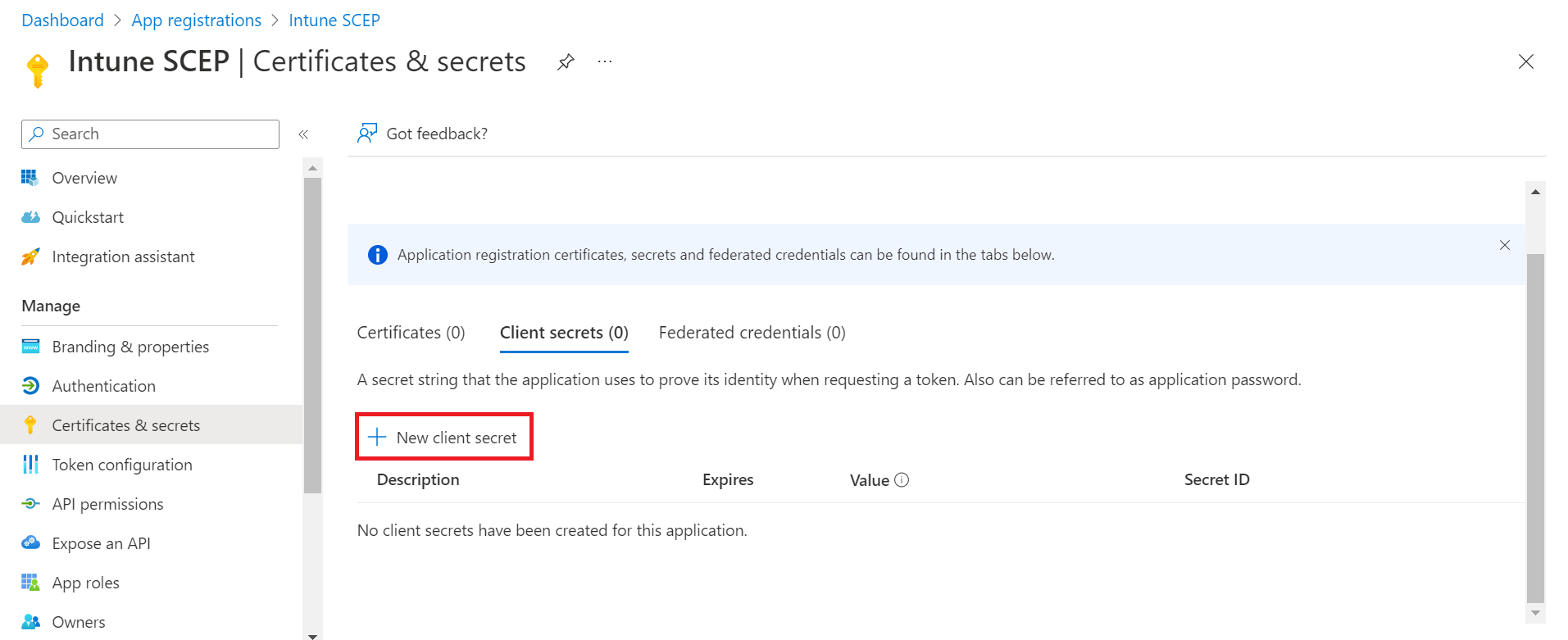This screenshot has width=1568, height=640.
Task: Click the 'No client secrets have been created' message
Action: (552, 530)
